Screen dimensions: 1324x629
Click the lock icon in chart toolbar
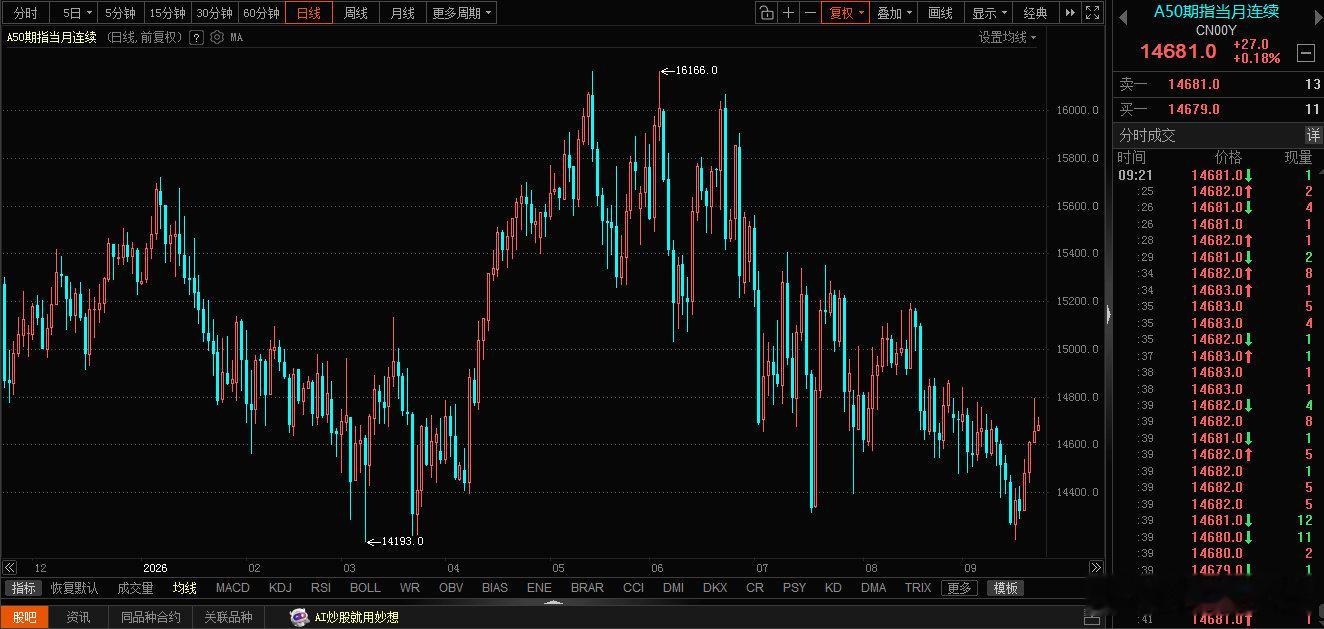pos(766,13)
